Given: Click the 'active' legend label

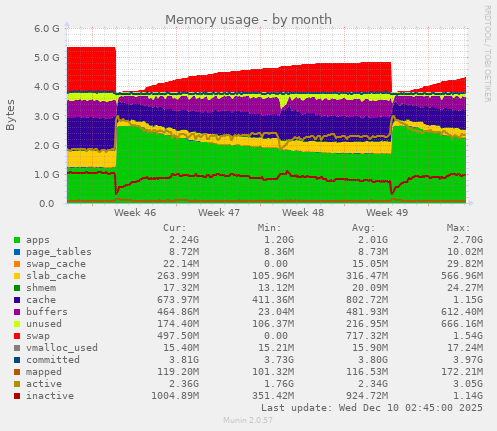Looking at the screenshot, I should click(x=44, y=384).
